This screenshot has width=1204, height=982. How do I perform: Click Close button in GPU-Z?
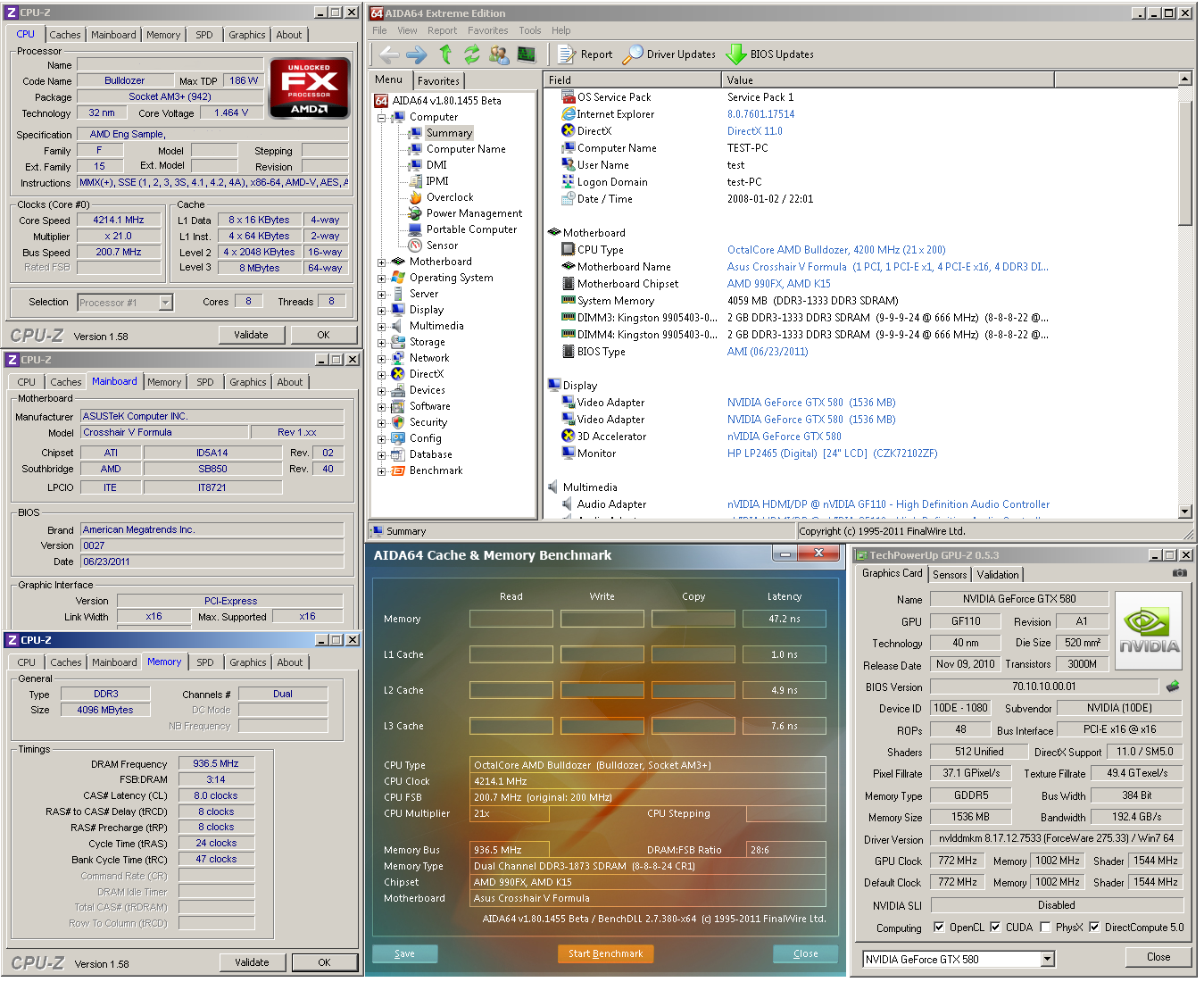(x=1158, y=957)
